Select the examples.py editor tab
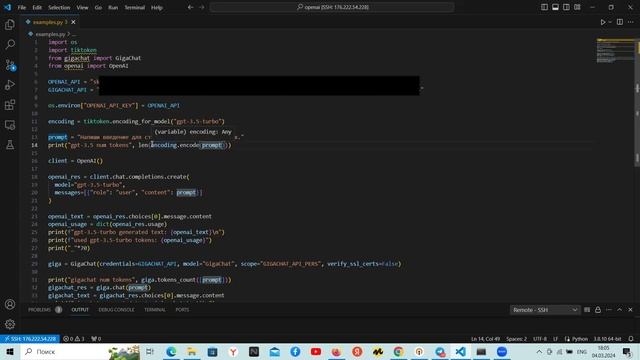 50,22
